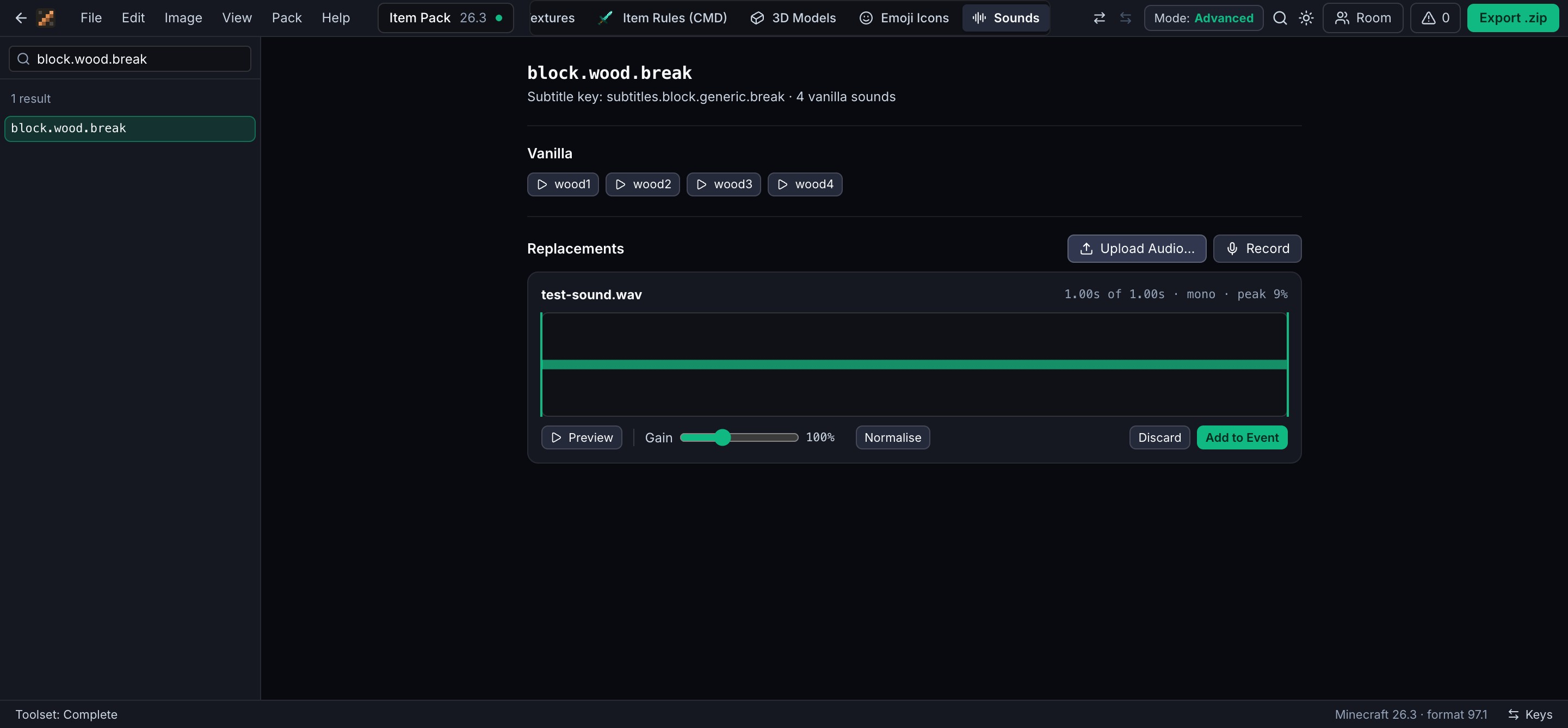
Task: Play the wood1 vanilla sound
Action: (x=563, y=184)
